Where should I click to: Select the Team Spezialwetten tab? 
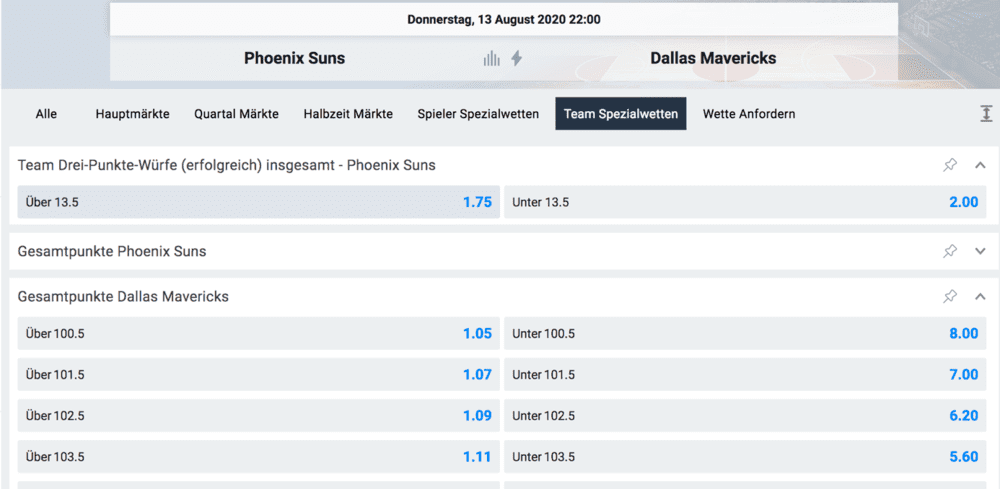621,114
